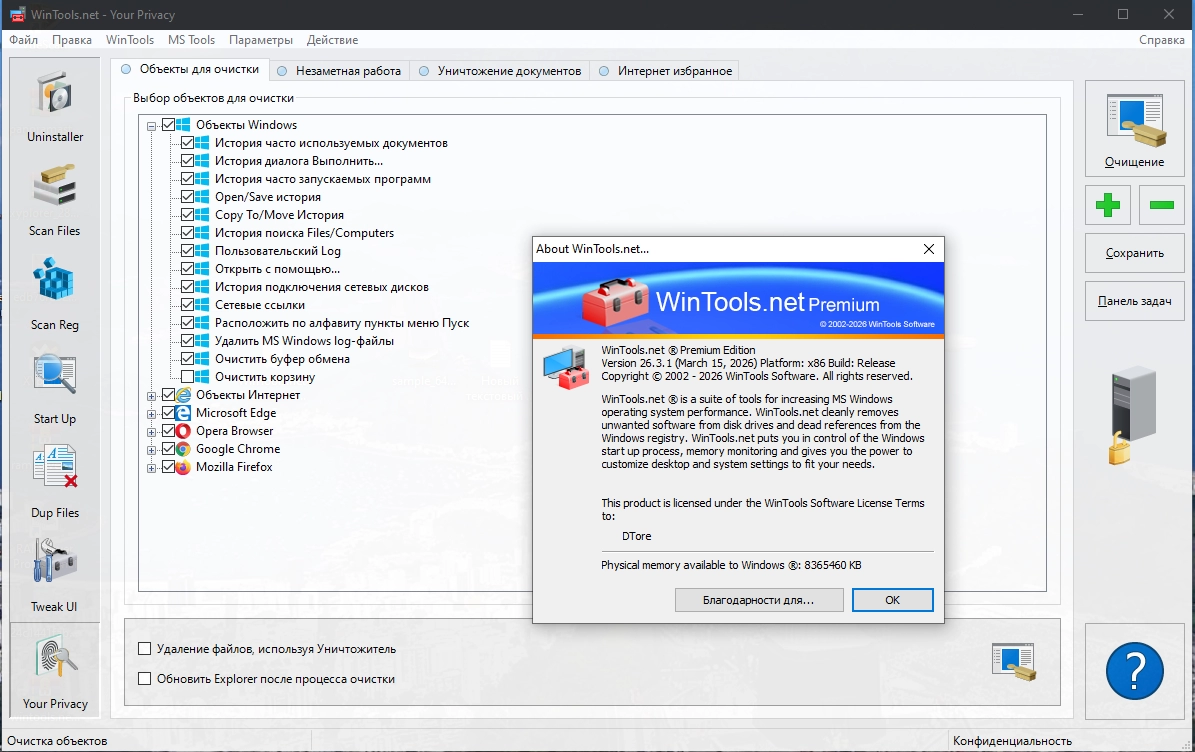The width and height of the screenshot is (1195, 752).
Task: Click the server with padlock icon
Action: [x=1131, y=414]
